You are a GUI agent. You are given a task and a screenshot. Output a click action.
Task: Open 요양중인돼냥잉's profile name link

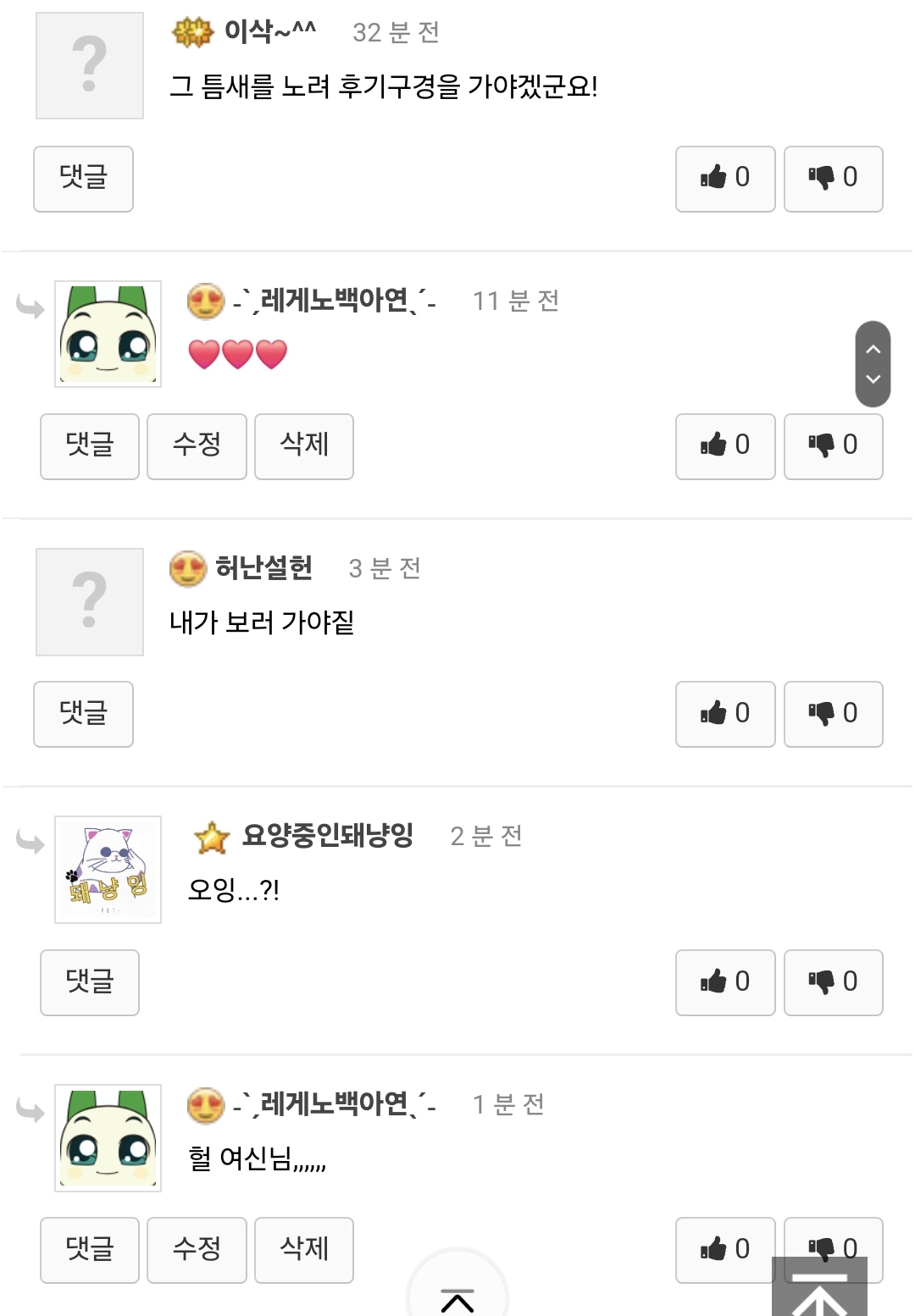327,836
